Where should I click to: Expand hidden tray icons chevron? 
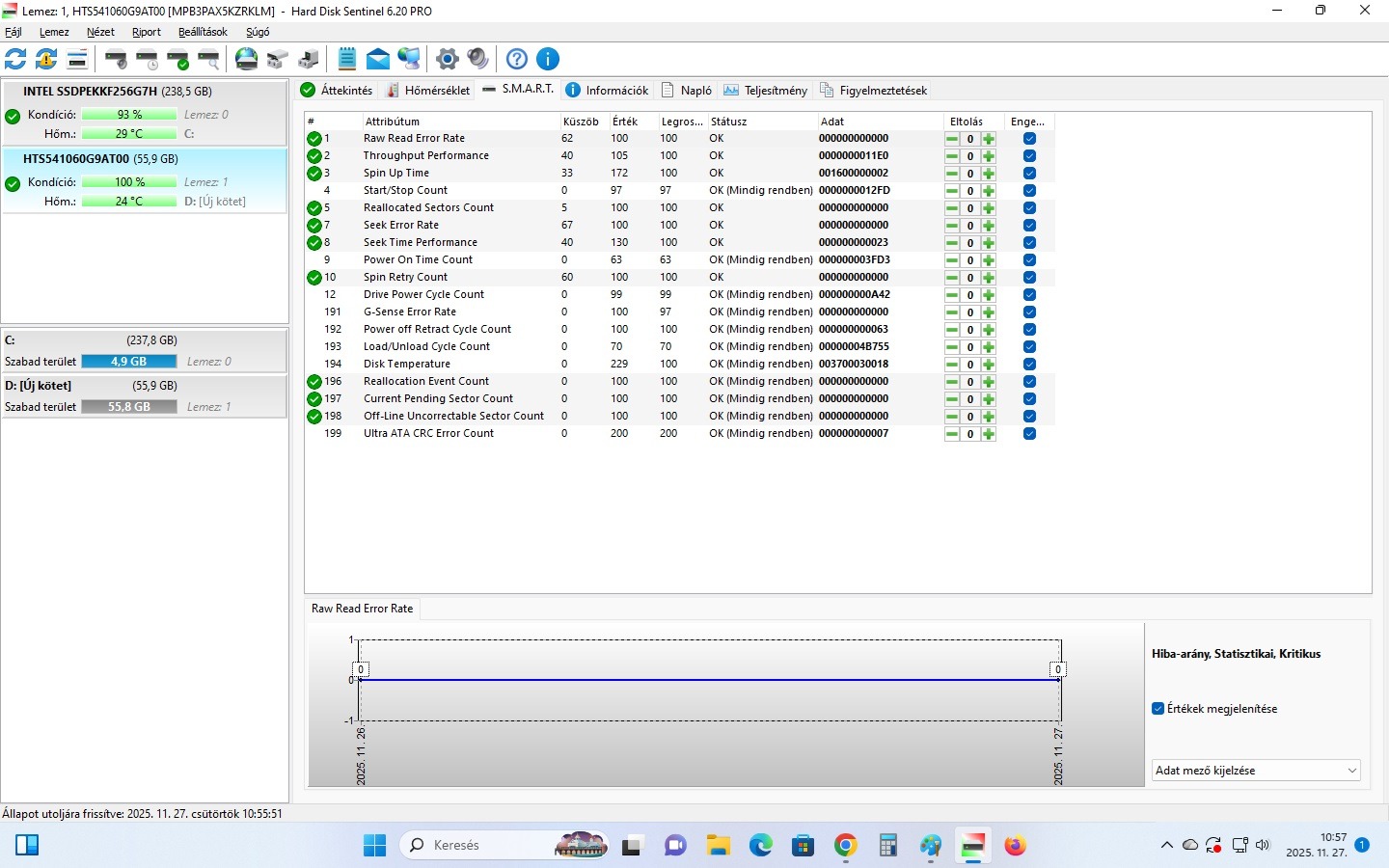point(1167,846)
